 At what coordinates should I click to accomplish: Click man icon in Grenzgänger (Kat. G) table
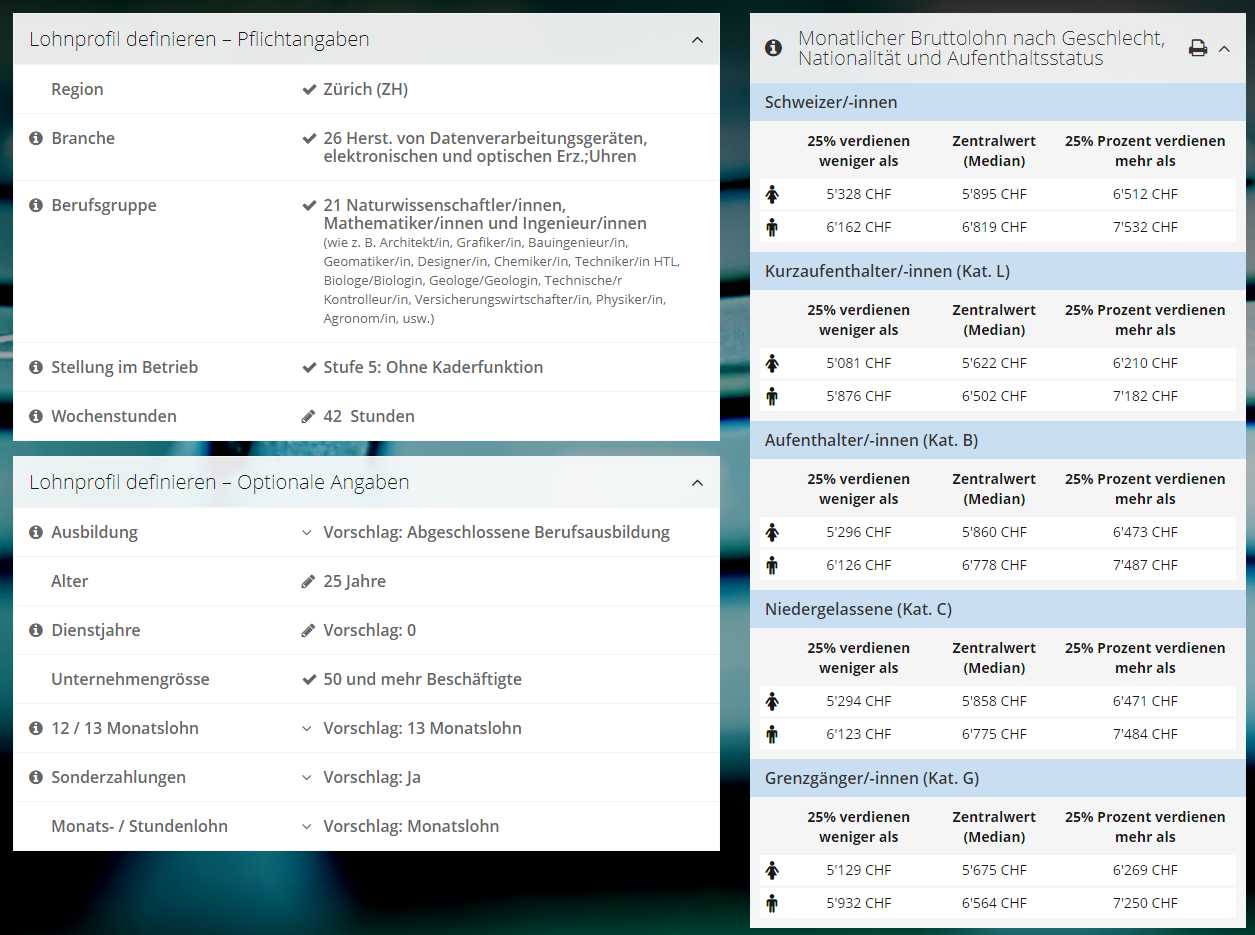771,903
